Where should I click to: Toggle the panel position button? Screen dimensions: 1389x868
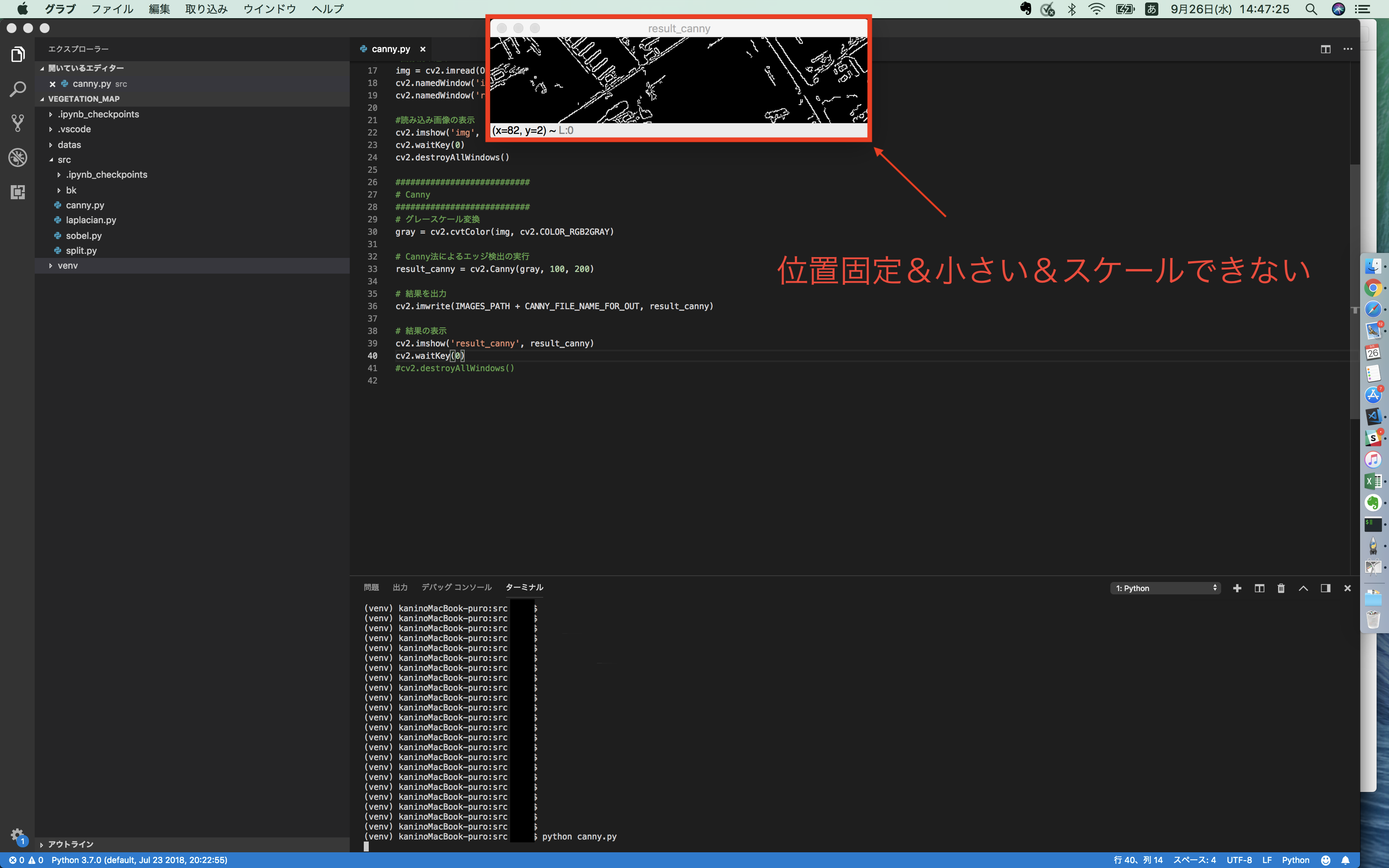[x=1325, y=588]
